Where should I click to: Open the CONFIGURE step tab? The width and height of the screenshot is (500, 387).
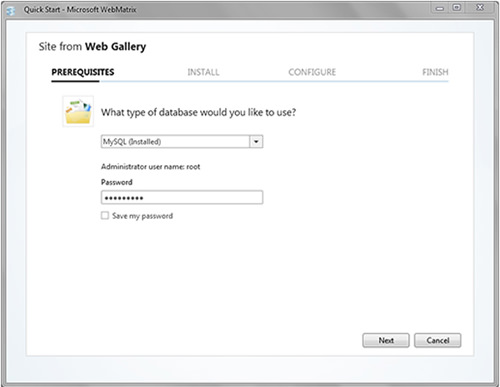tap(312, 72)
